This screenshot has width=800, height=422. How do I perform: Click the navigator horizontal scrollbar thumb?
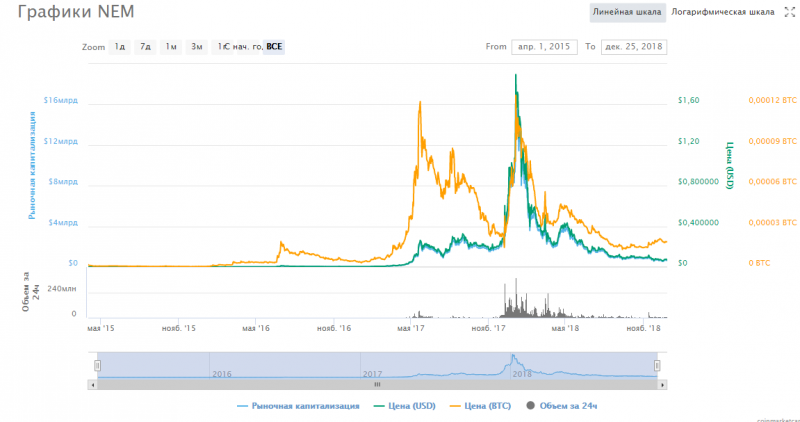378,385
